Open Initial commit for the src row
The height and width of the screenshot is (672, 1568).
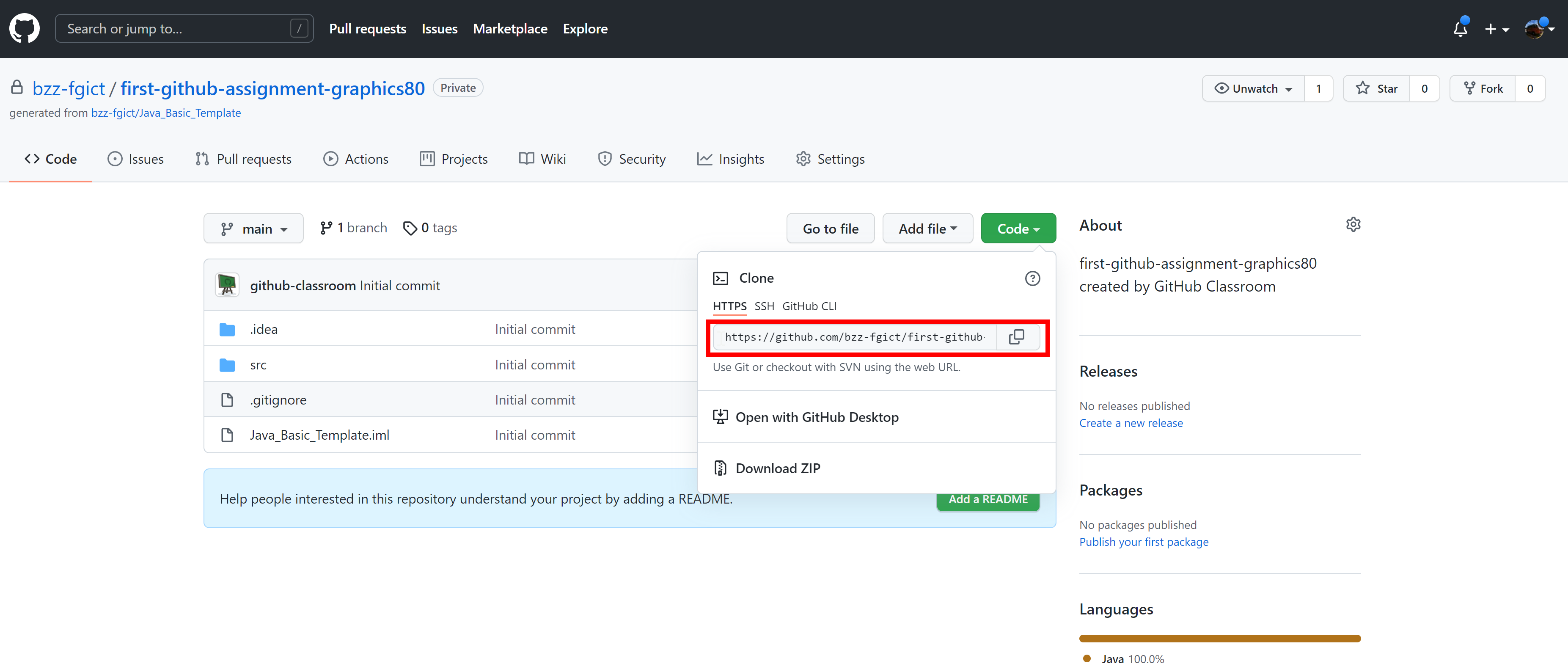click(x=535, y=365)
